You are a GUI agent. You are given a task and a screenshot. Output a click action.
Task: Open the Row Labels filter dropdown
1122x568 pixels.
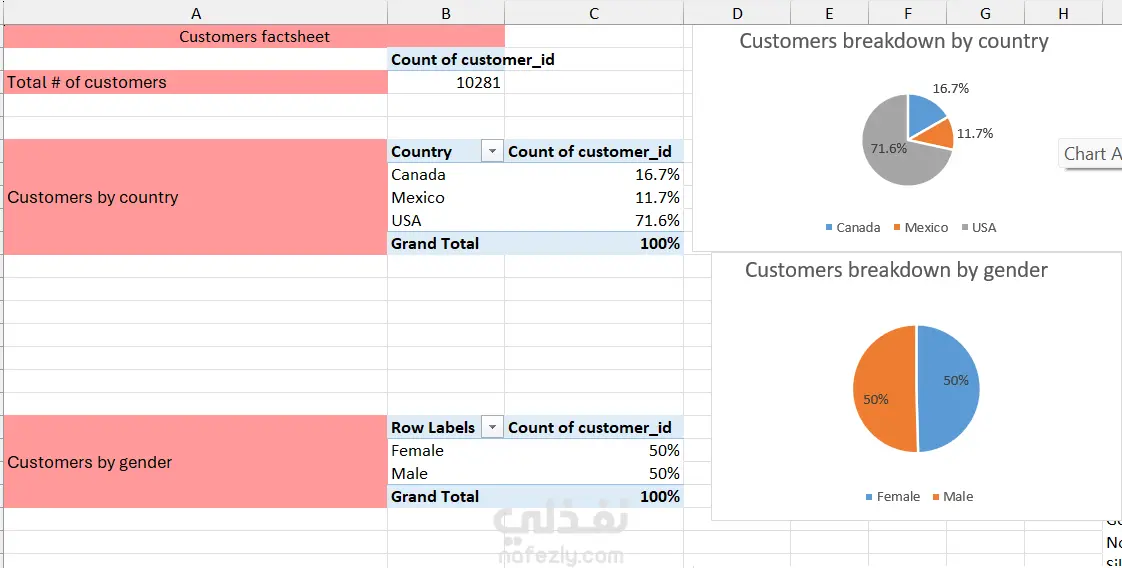coord(492,428)
